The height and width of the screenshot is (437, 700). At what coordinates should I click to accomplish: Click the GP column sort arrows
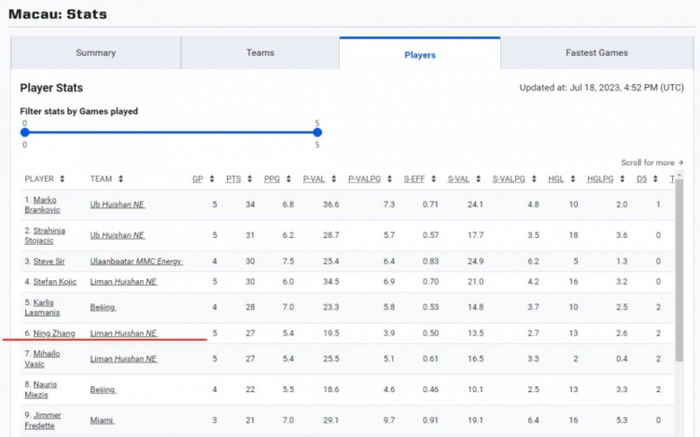[212, 179]
